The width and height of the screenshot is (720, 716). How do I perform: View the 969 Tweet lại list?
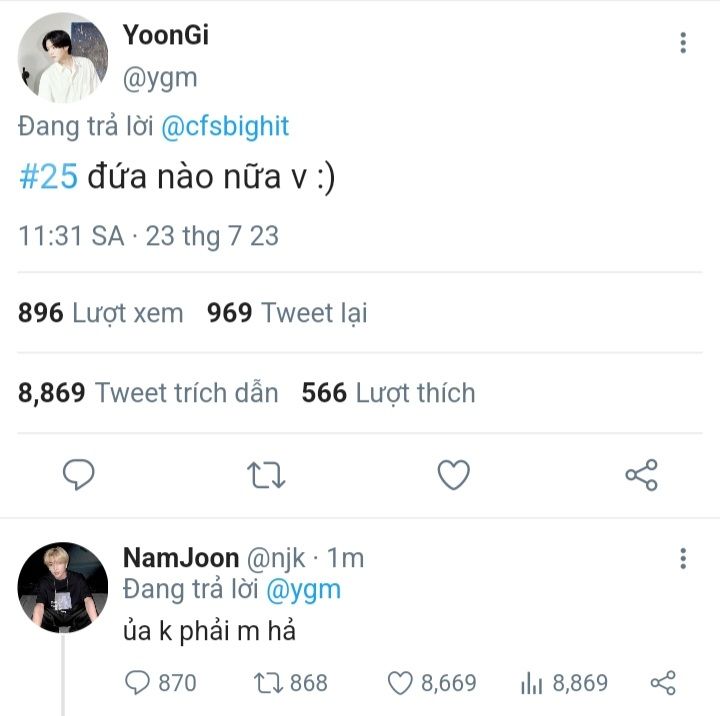click(287, 313)
